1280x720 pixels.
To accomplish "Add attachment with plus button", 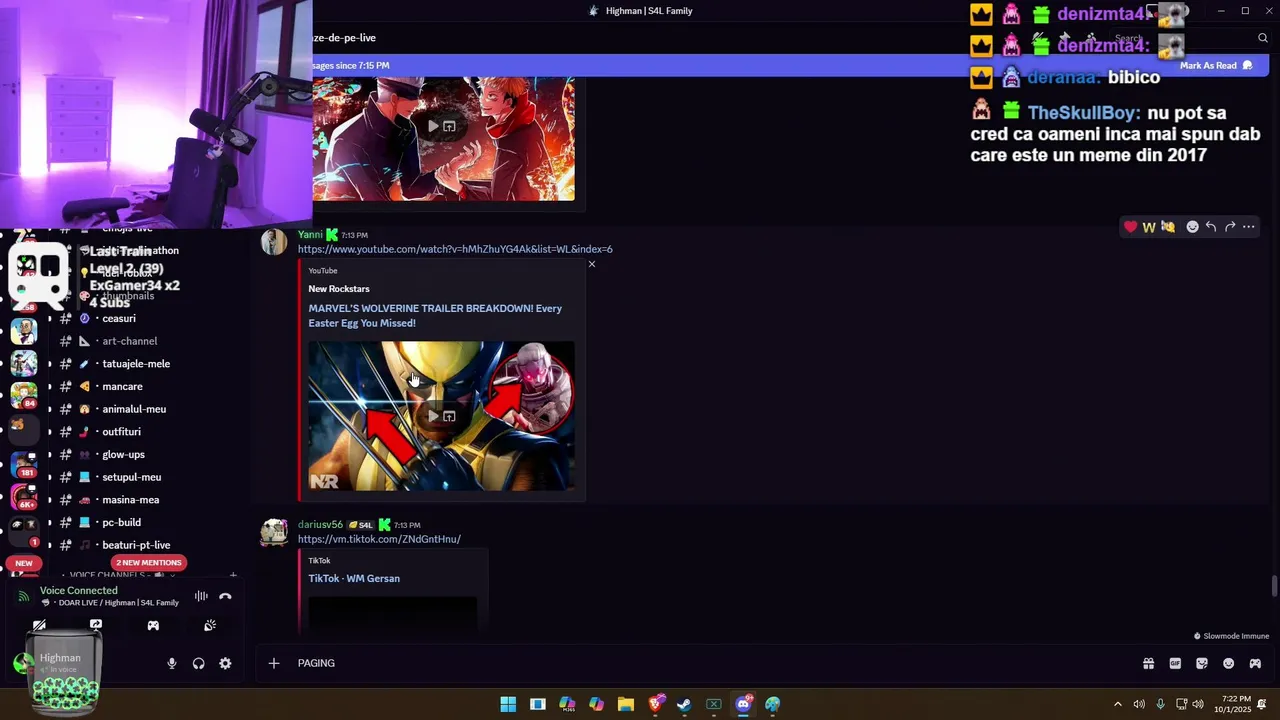I will click(x=273, y=663).
